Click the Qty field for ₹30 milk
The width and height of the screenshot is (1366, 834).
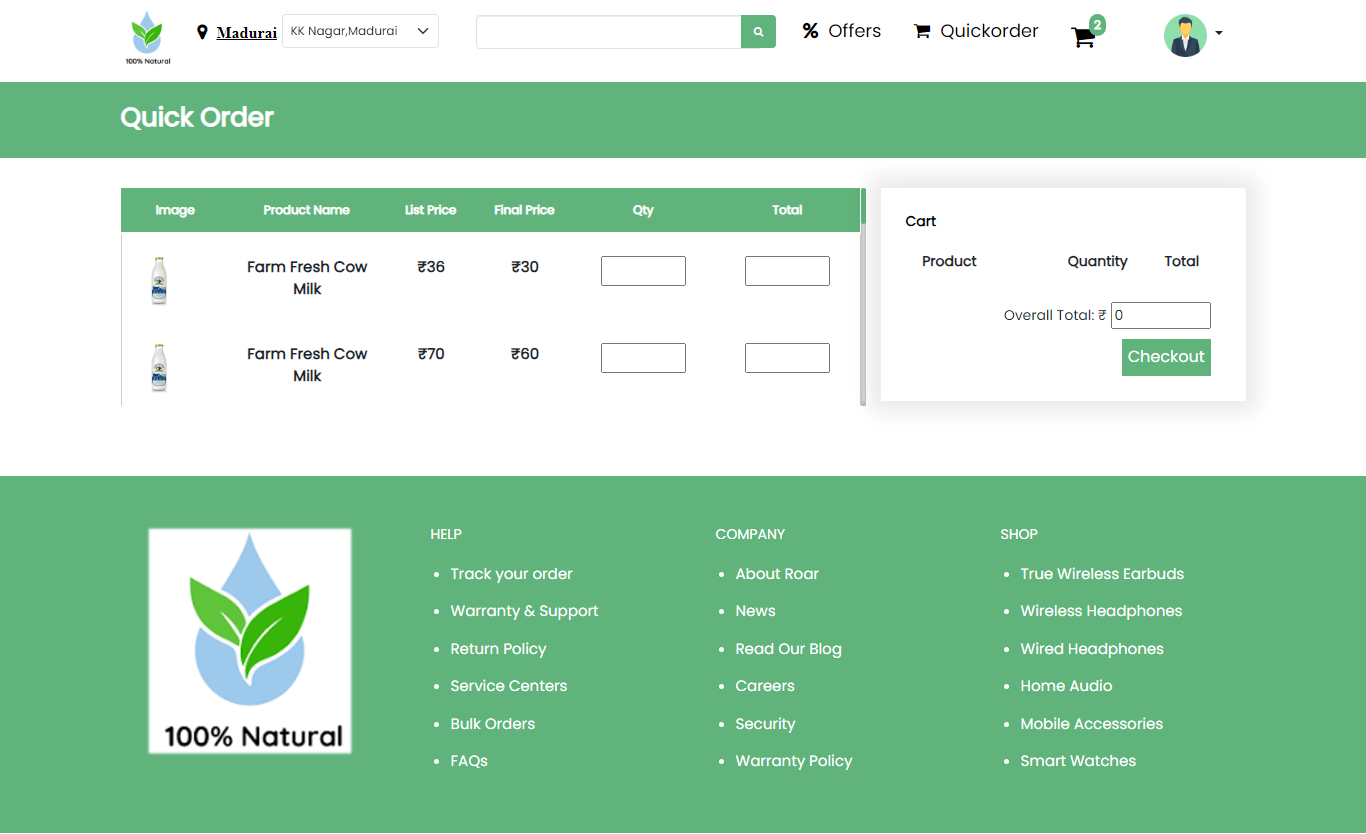(643, 271)
